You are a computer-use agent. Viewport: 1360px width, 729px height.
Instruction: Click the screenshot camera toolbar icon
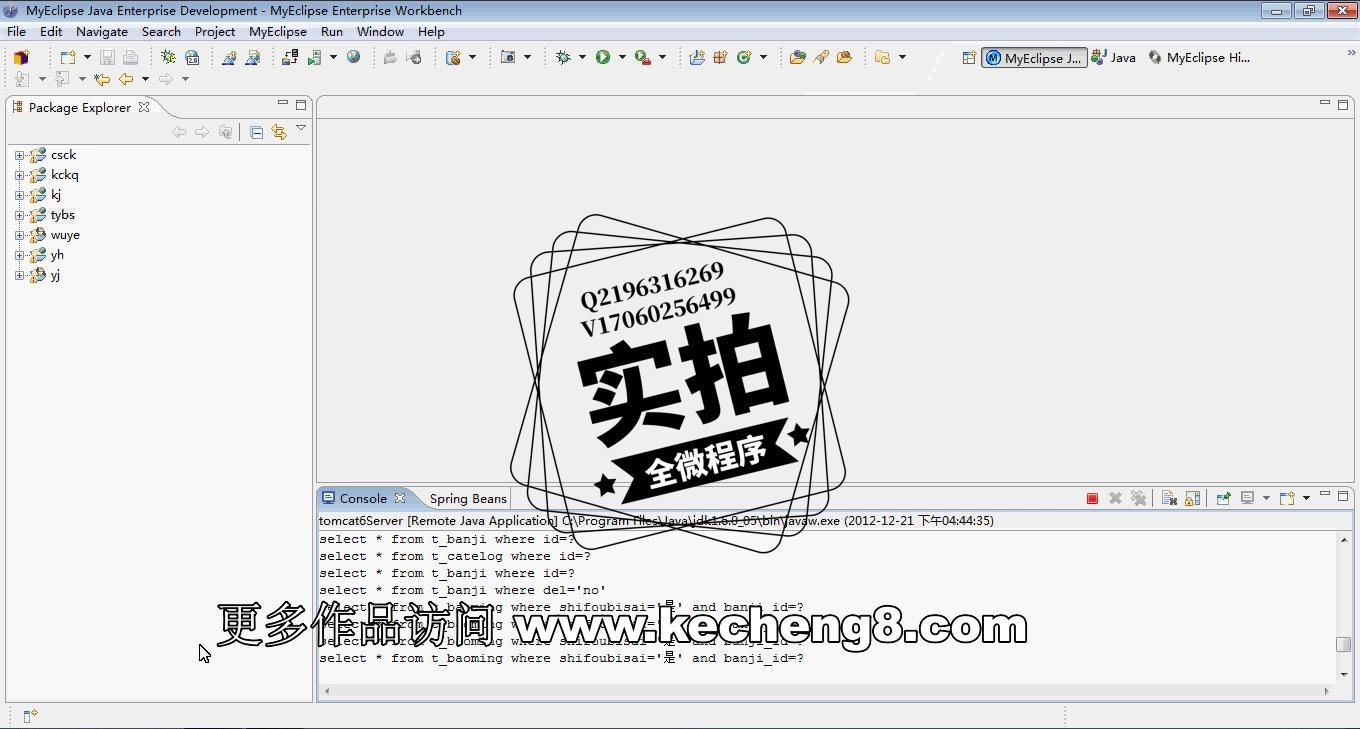(508, 58)
